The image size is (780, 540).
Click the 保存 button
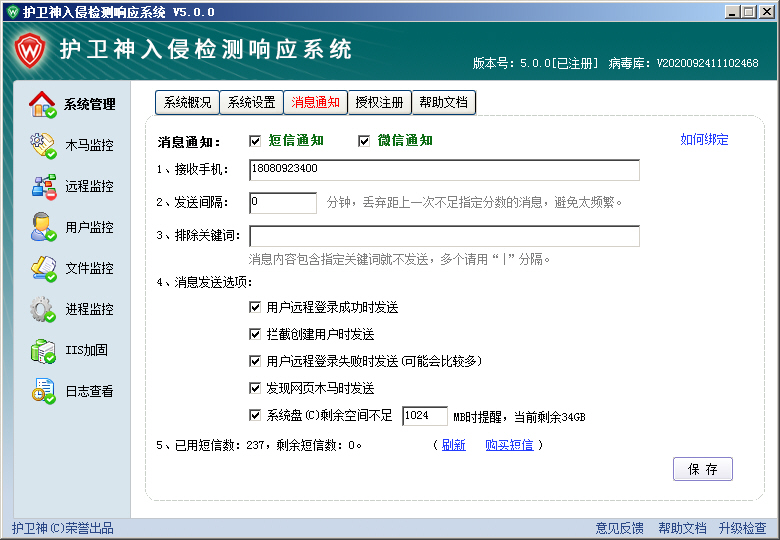pos(702,469)
